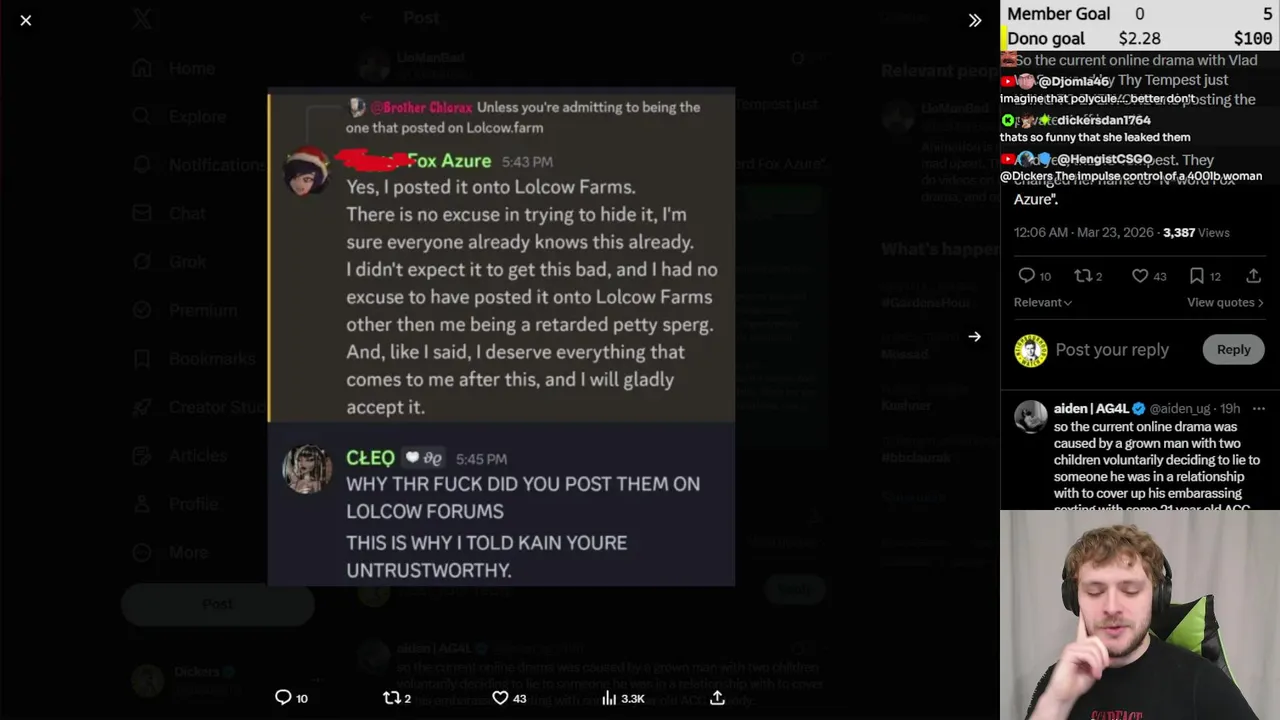The width and height of the screenshot is (1280, 720).
Task: Open more options on aiden's reply
Action: tap(1258, 408)
